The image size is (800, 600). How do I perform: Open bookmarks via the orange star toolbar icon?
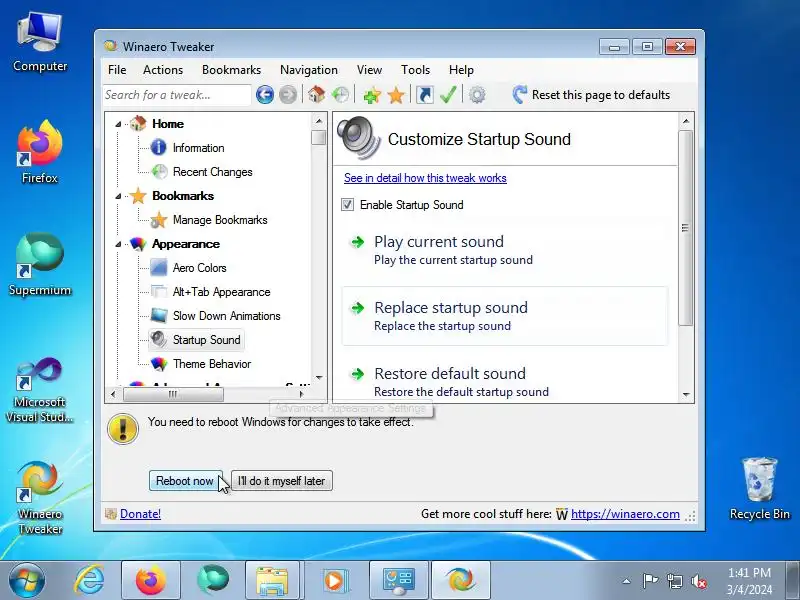click(x=396, y=95)
